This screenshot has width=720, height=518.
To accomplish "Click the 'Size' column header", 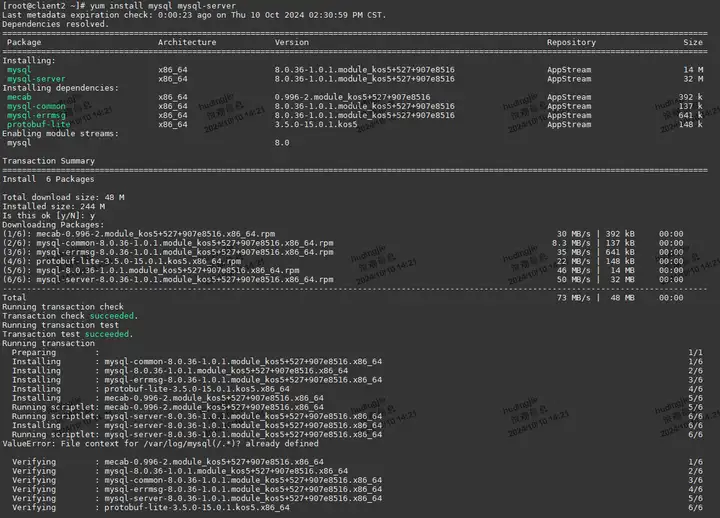I will click(692, 42).
